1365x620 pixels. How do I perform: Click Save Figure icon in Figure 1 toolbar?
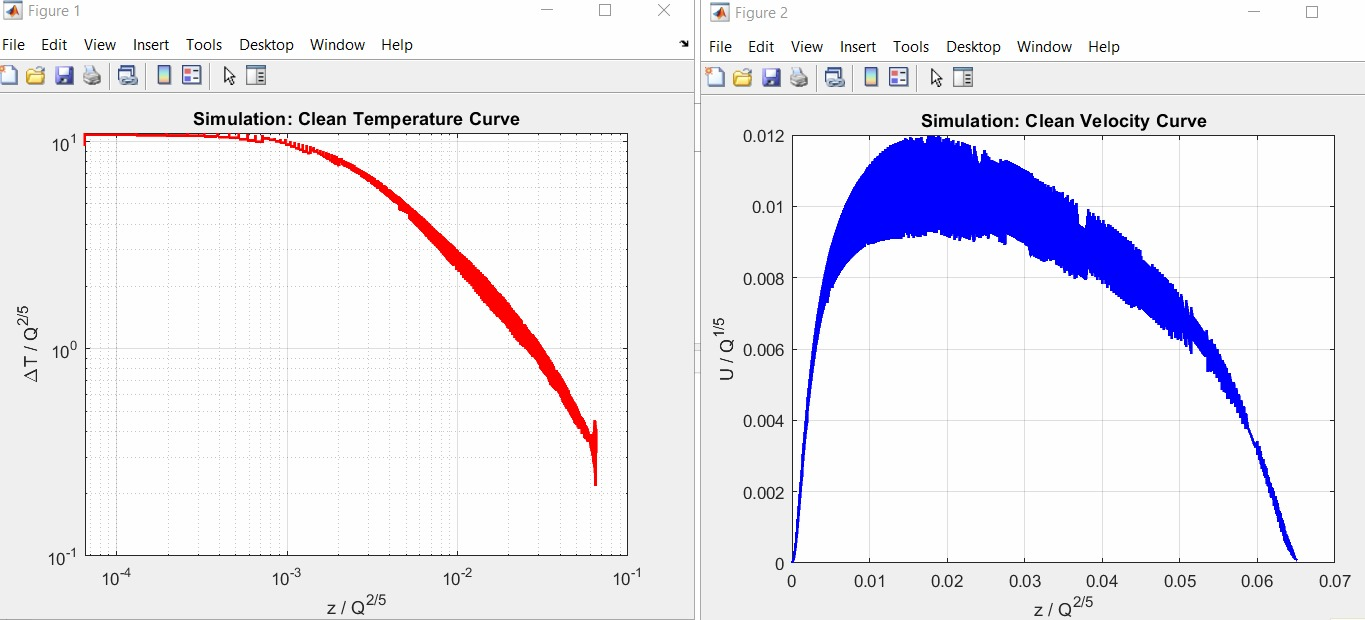[64, 75]
